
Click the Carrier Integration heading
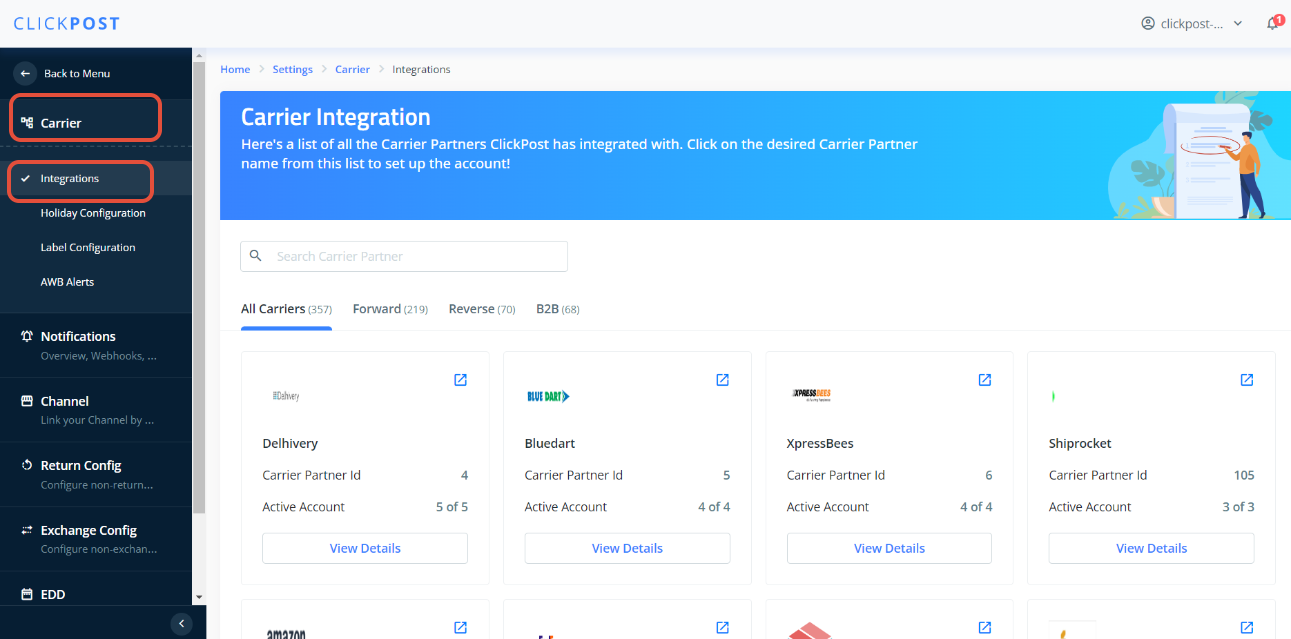[x=336, y=117]
